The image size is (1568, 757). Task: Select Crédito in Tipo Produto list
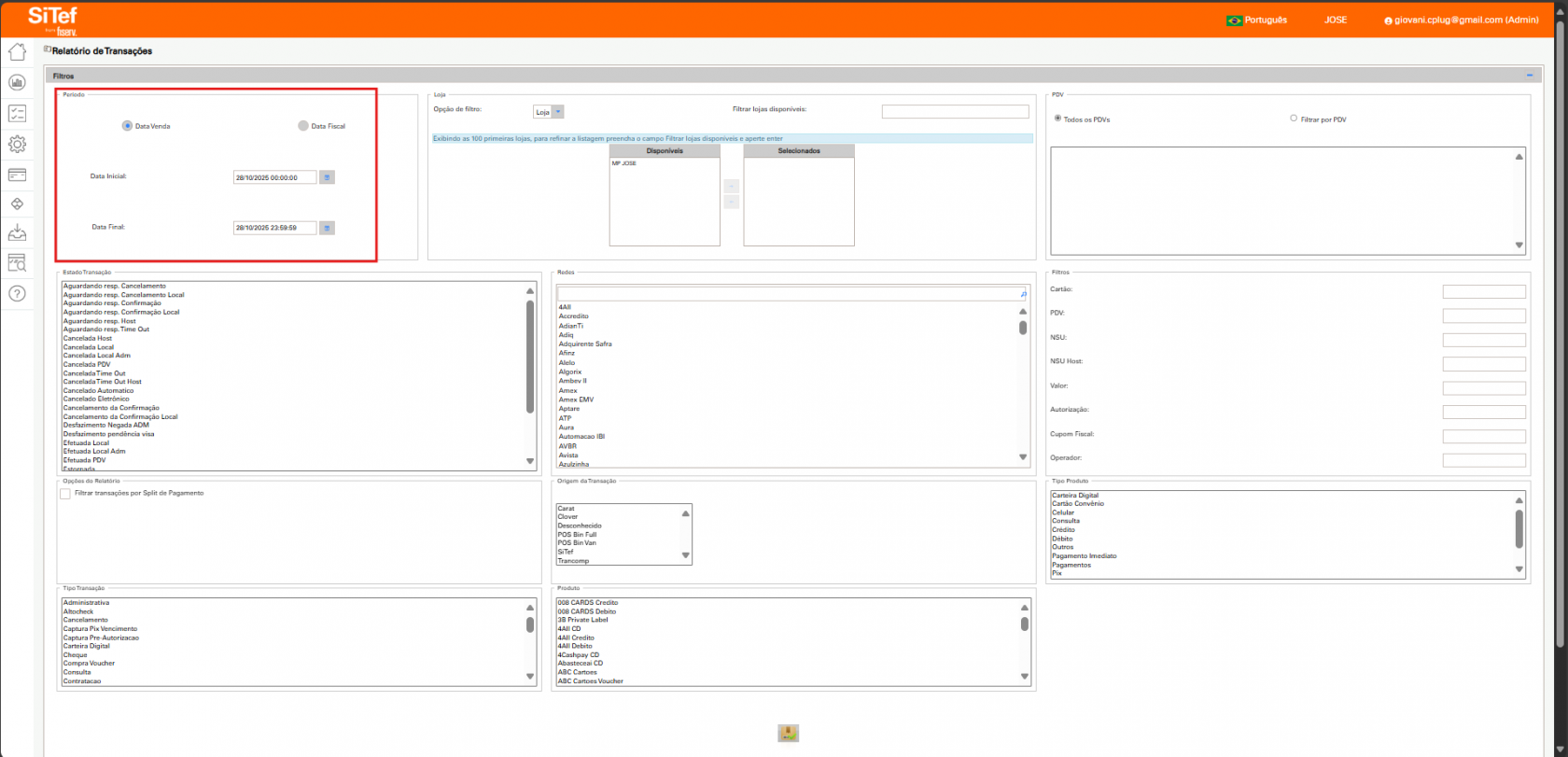(x=1063, y=529)
